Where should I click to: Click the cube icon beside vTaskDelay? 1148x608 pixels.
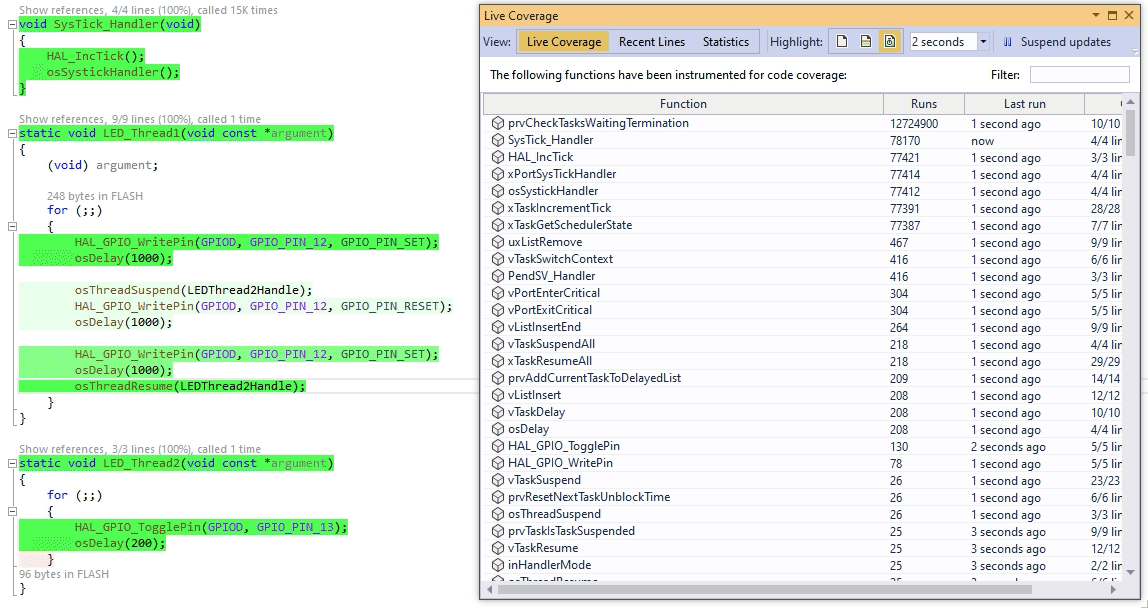(x=498, y=412)
